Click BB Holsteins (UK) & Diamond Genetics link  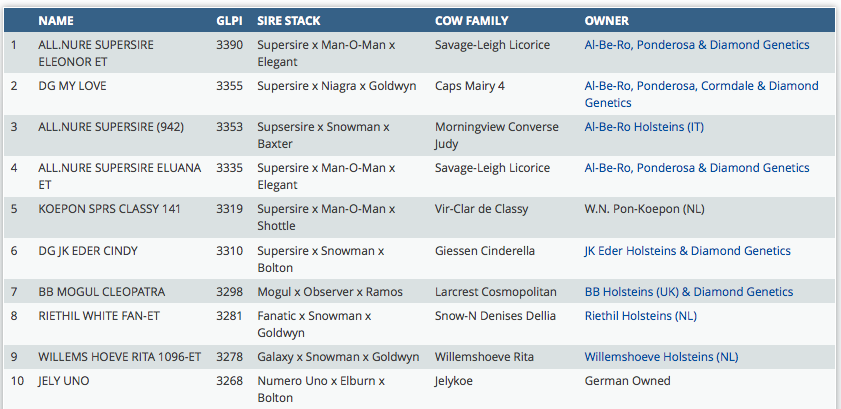(x=688, y=292)
